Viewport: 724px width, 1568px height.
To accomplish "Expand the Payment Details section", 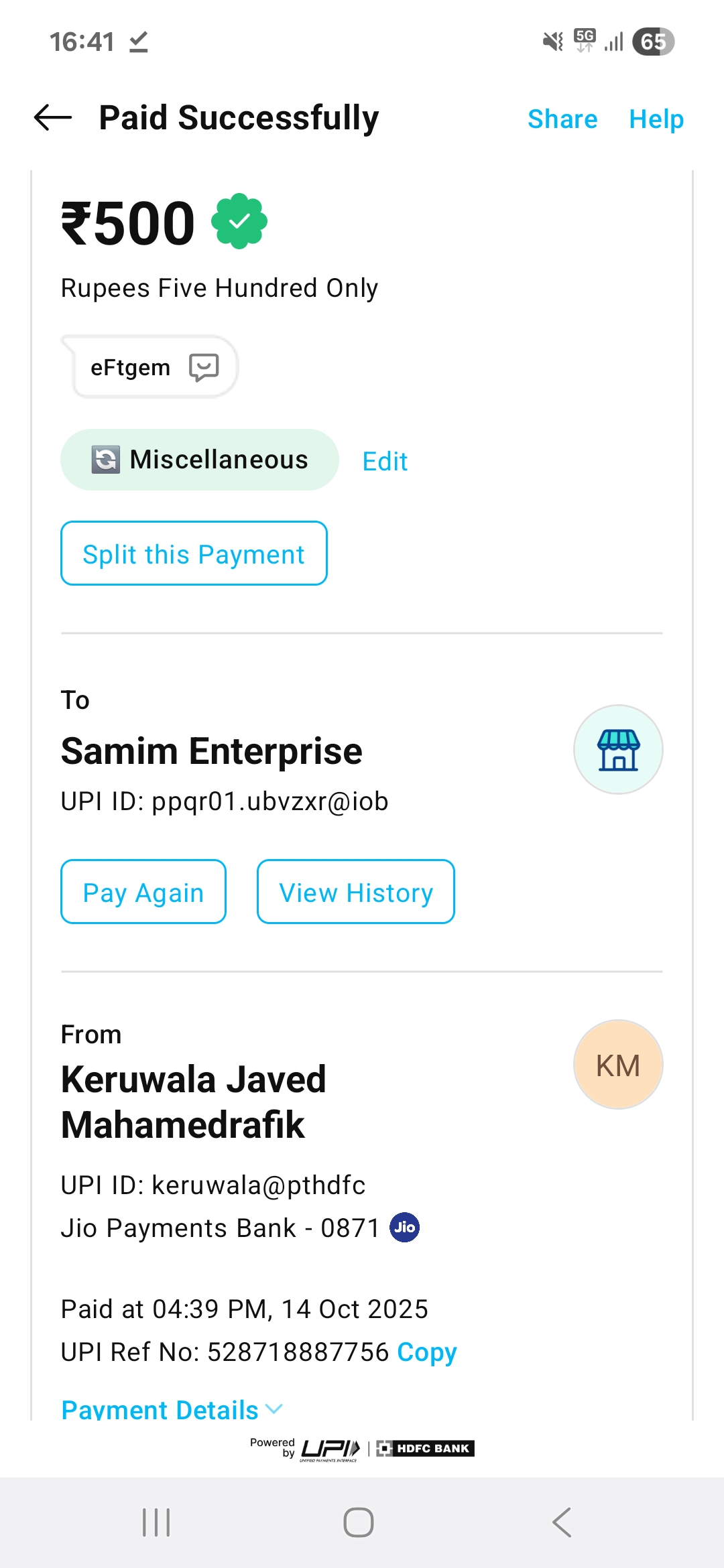I will (172, 1409).
